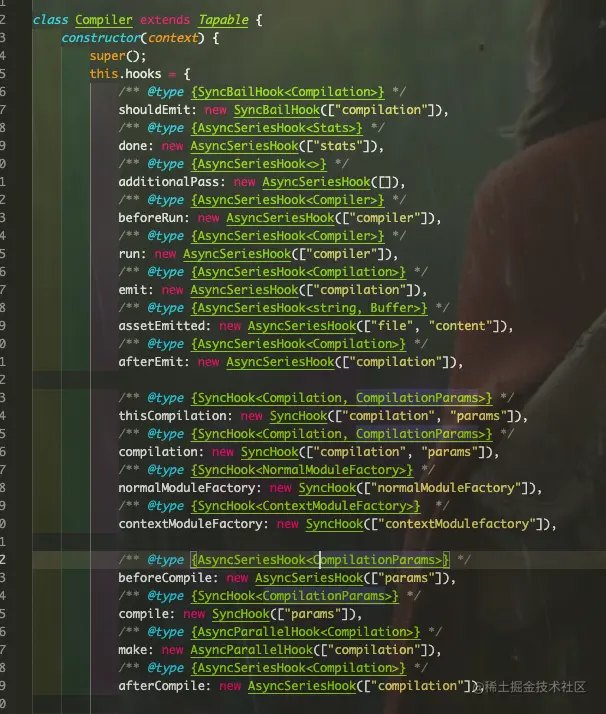Click the {AsyncSeriesHook<Stats>} type comment

pyautogui.click(x=276, y=128)
